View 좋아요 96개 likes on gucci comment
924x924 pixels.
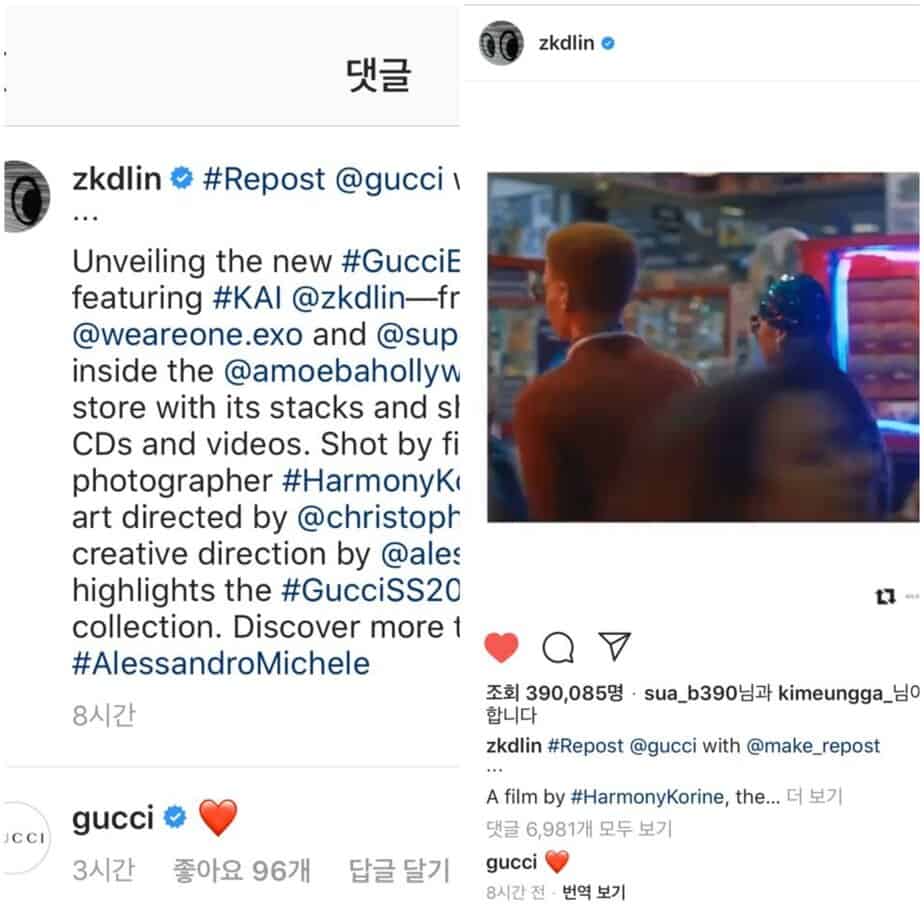coord(241,870)
